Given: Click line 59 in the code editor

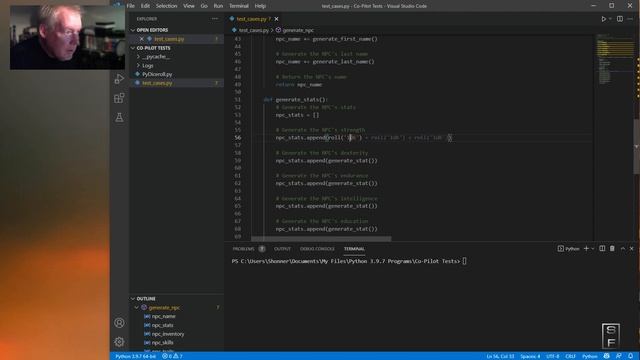Looking at the screenshot, I should tap(327, 160).
